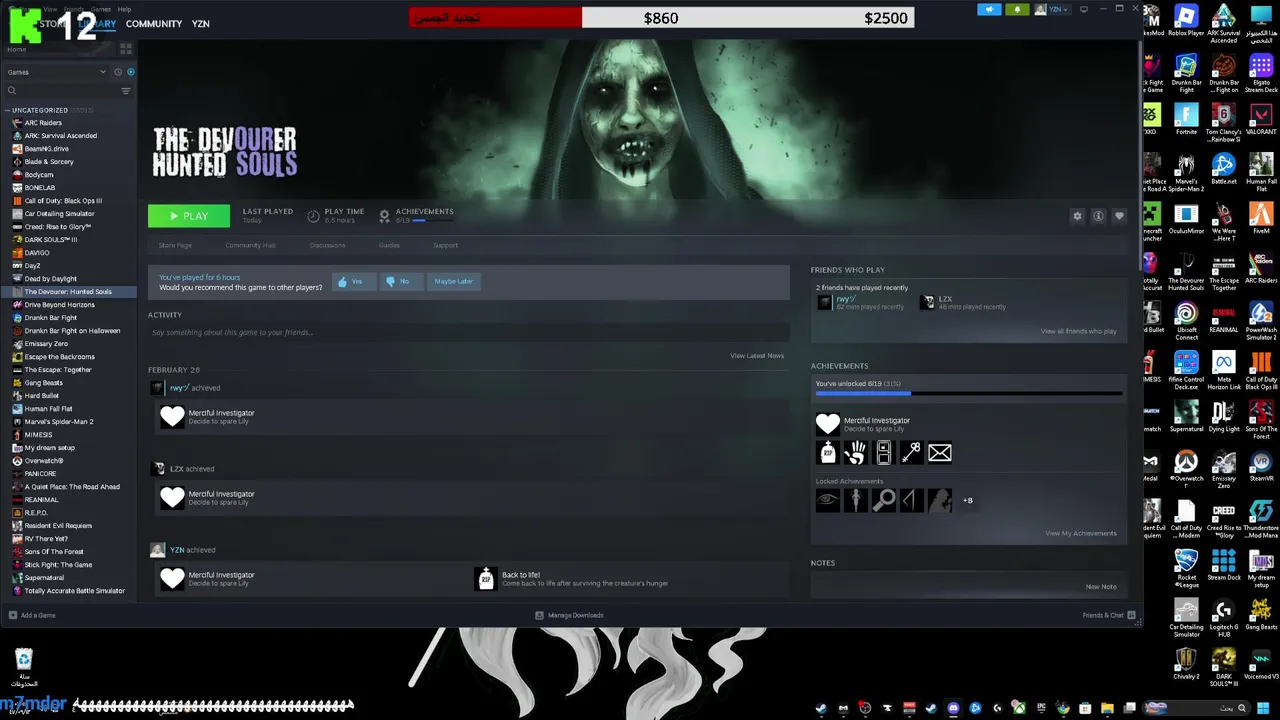Image resolution: width=1280 pixels, height=720 pixels.
Task: Click the activity status input field
Action: pyautogui.click(x=468, y=332)
